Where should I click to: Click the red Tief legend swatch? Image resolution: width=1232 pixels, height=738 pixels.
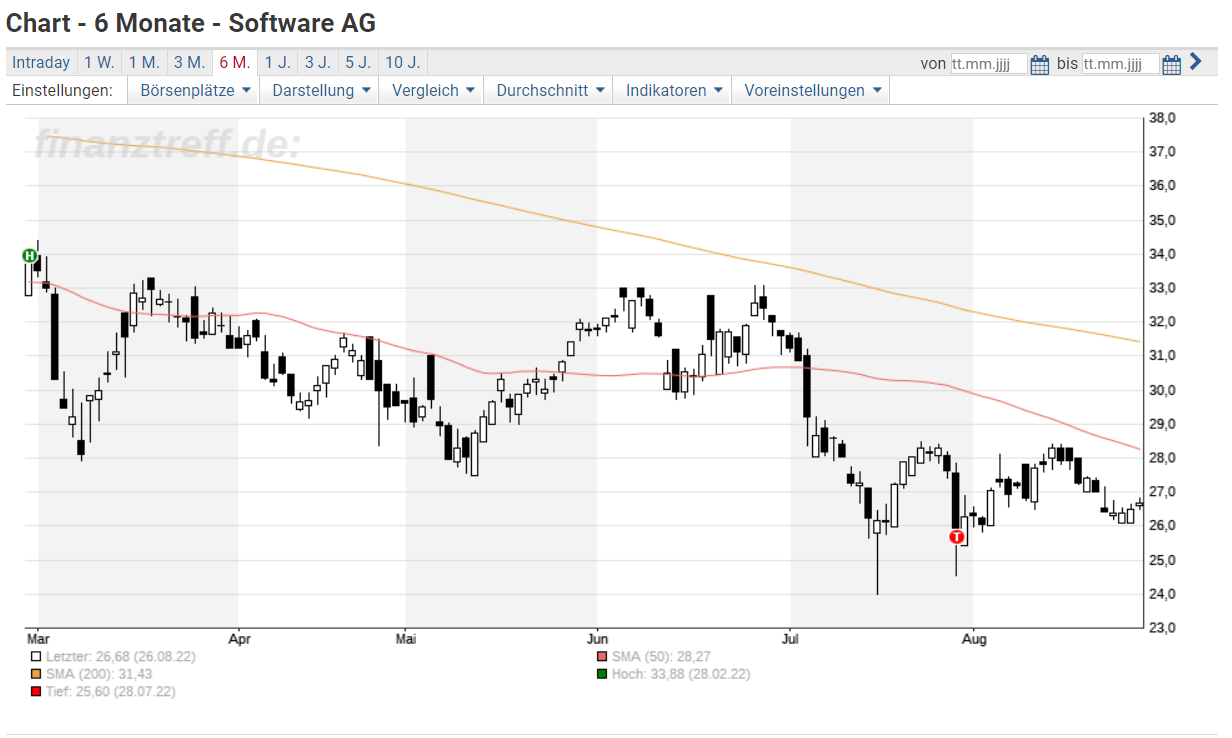click(36, 691)
